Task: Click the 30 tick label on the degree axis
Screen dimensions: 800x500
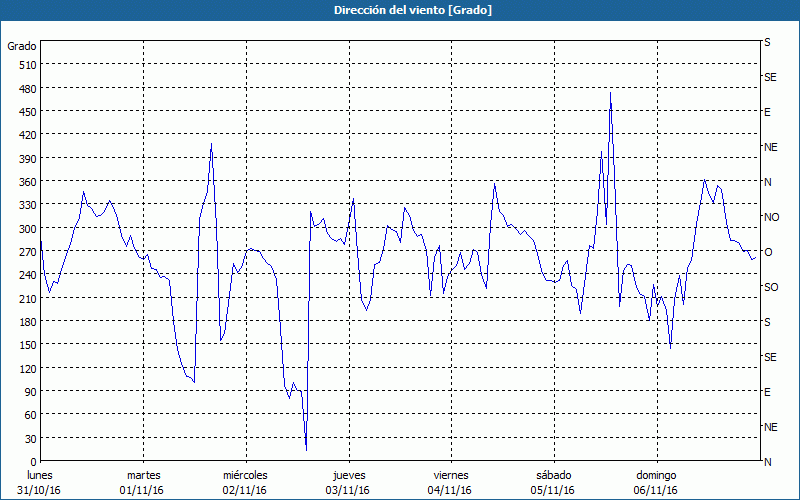Action: [30, 438]
